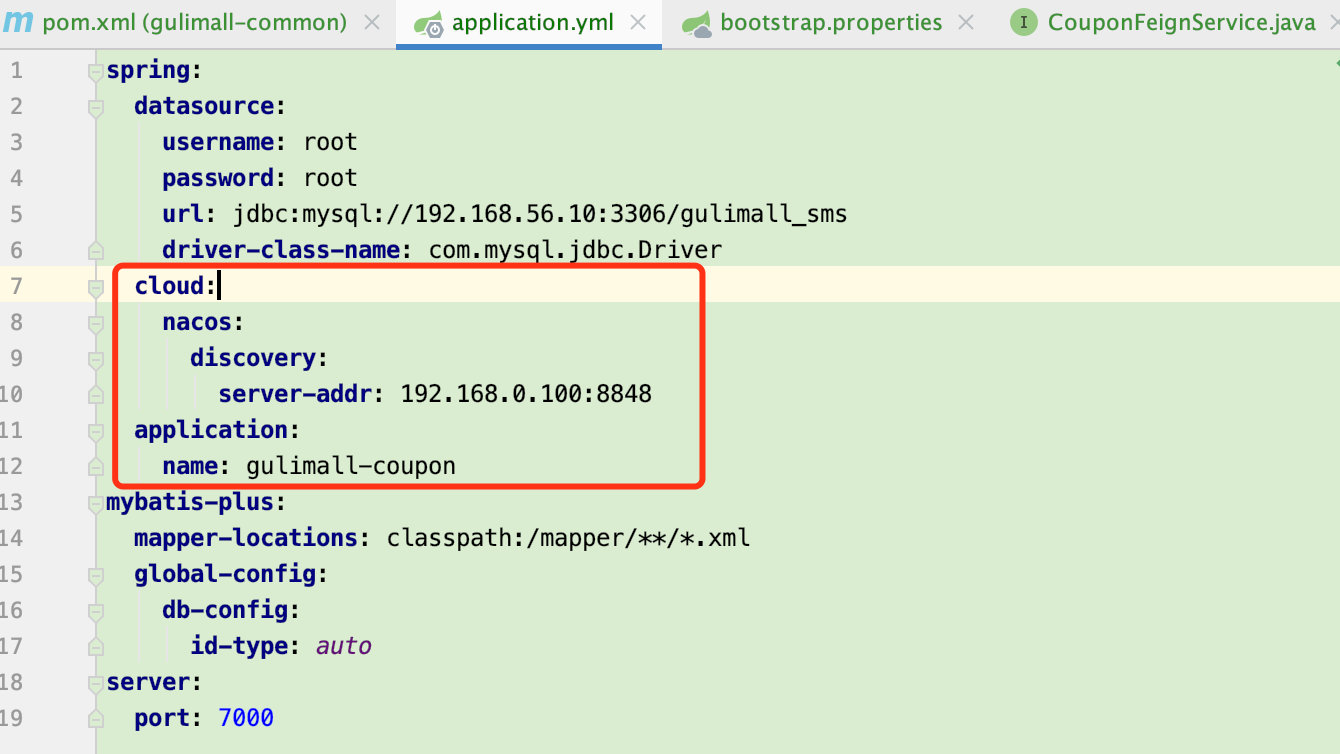Viewport: 1340px width, 754px height.
Task: Collapse the application block fold marker
Action: tap(96, 431)
